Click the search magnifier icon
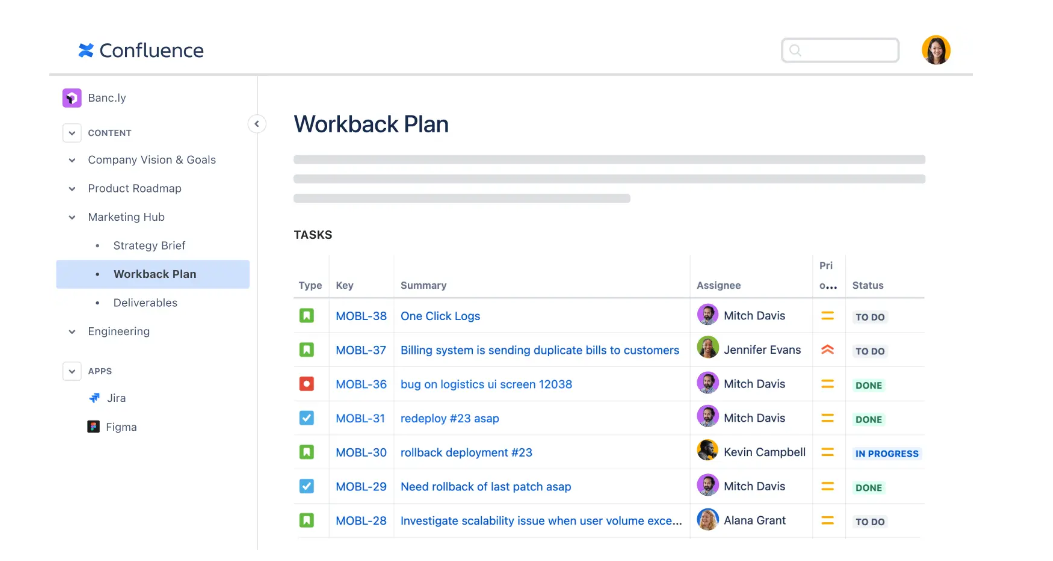Viewport: 1053px width, 561px height. tap(795, 50)
